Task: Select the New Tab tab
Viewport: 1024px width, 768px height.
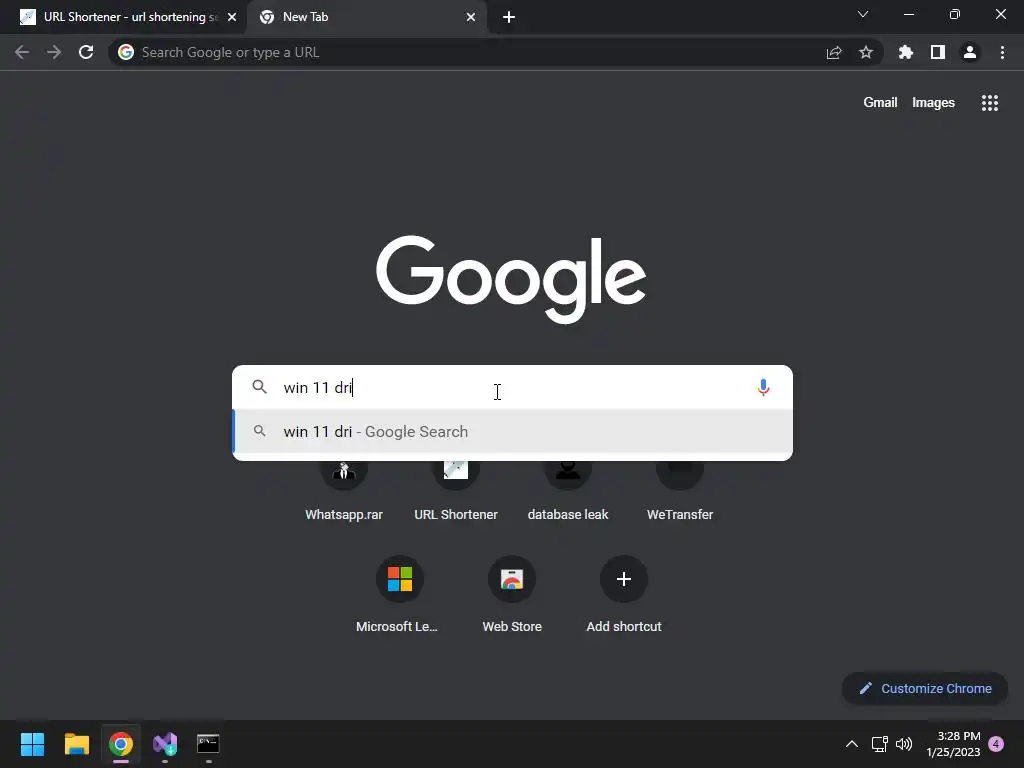Action: [x=366, y=17]
